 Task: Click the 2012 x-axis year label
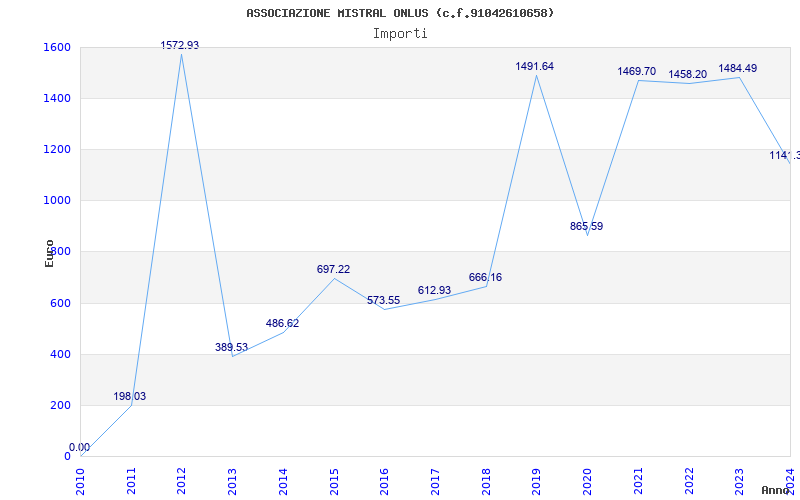click(x=182, y=482)
